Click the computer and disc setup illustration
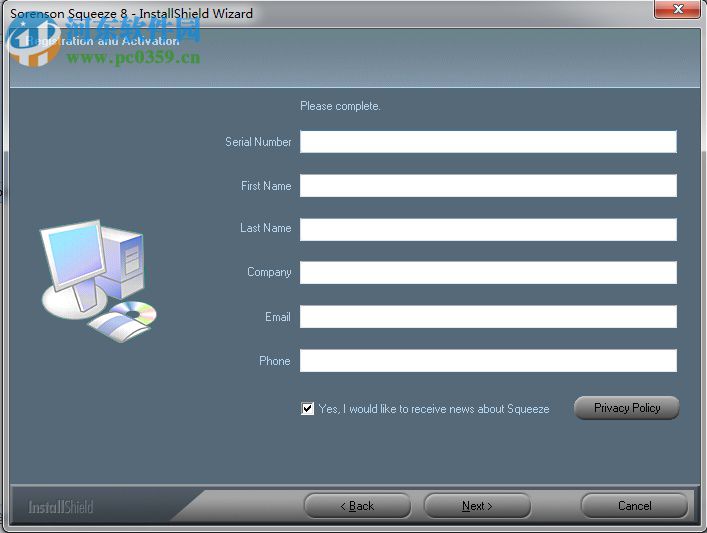 [99, 280]
